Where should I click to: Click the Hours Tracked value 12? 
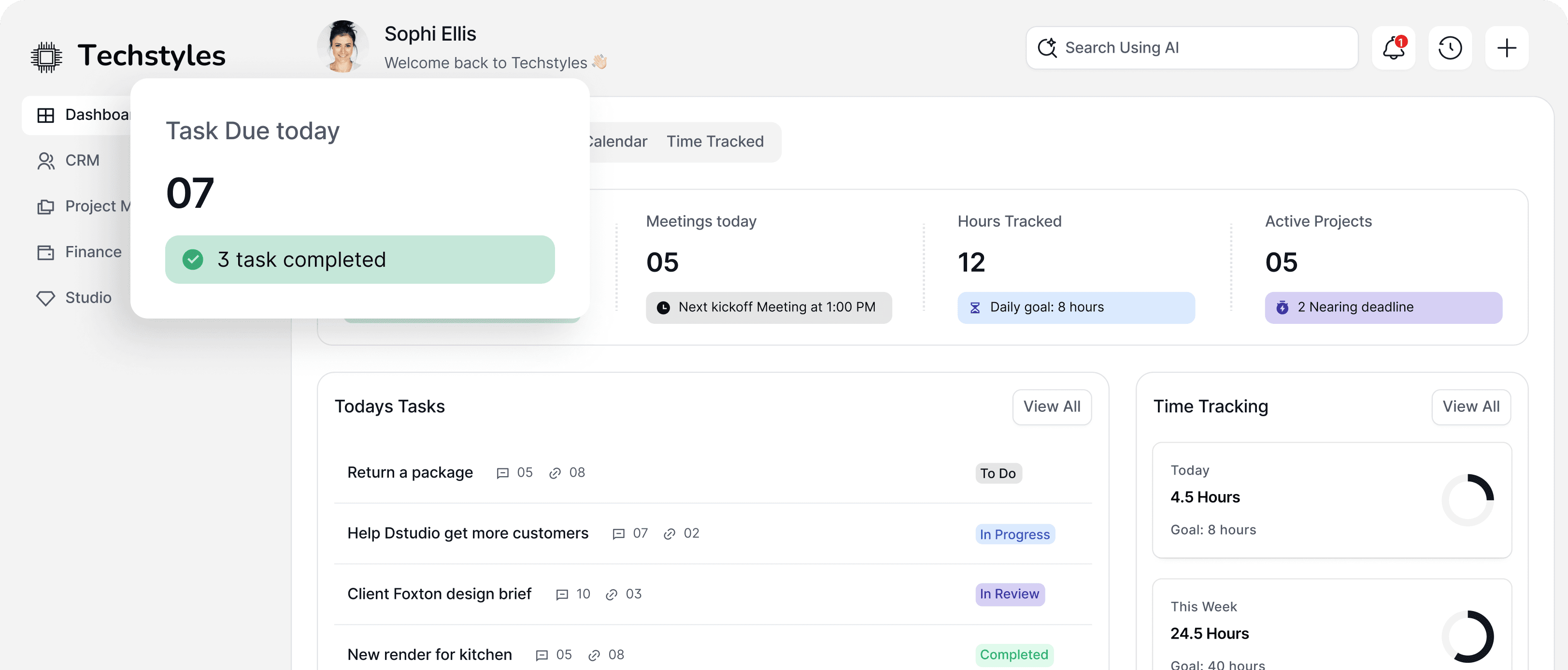point(971,262)
